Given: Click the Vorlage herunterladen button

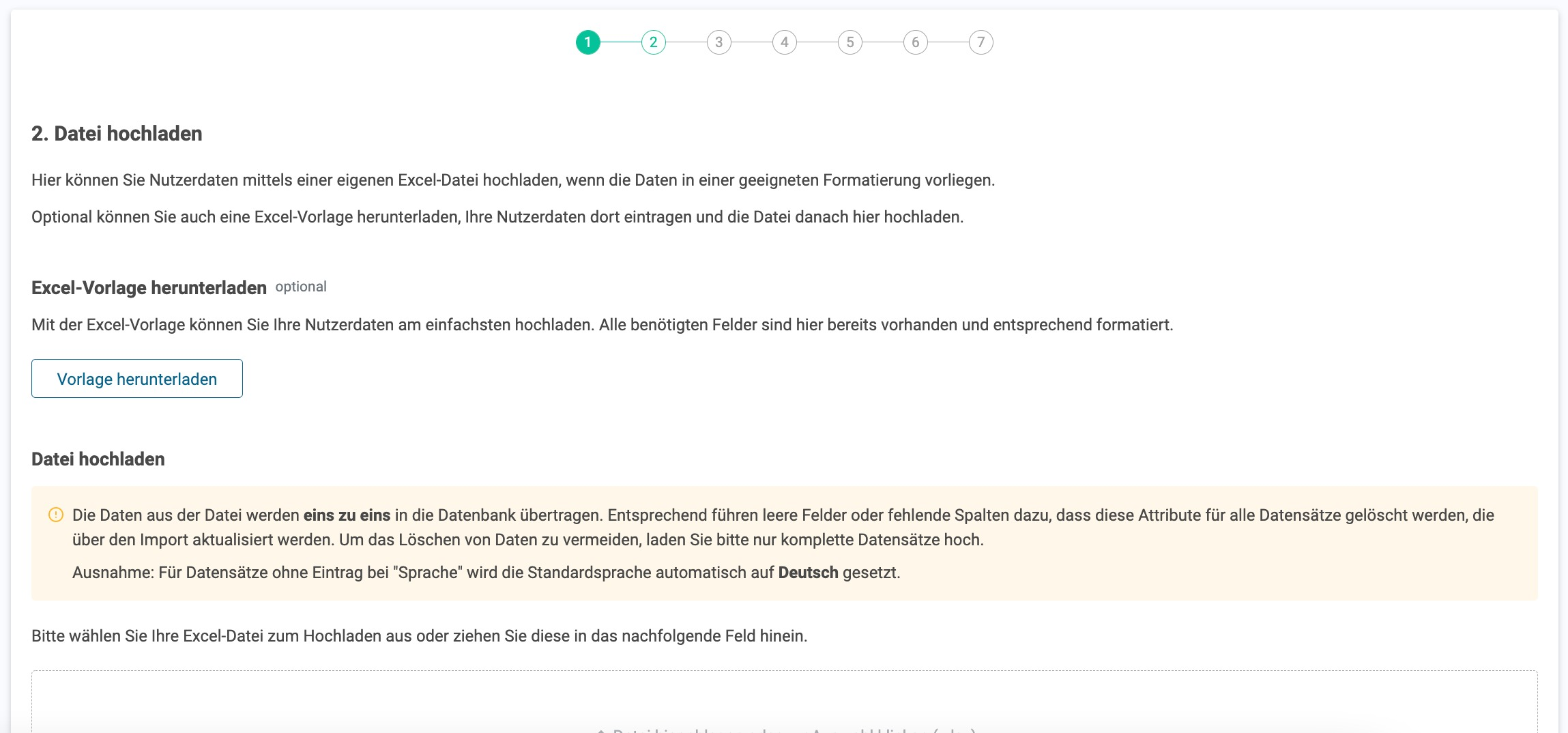Looking at the screenshot, I should tap(137, 379).
